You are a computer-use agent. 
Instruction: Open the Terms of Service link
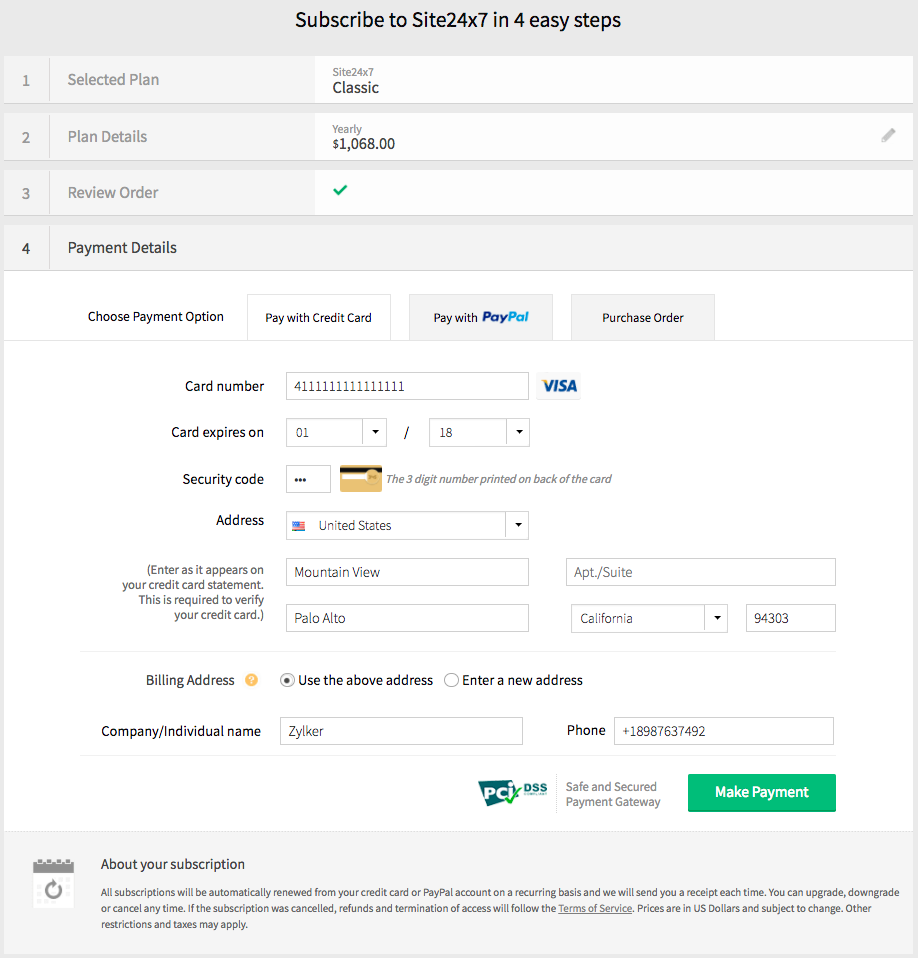pos(595,908)
